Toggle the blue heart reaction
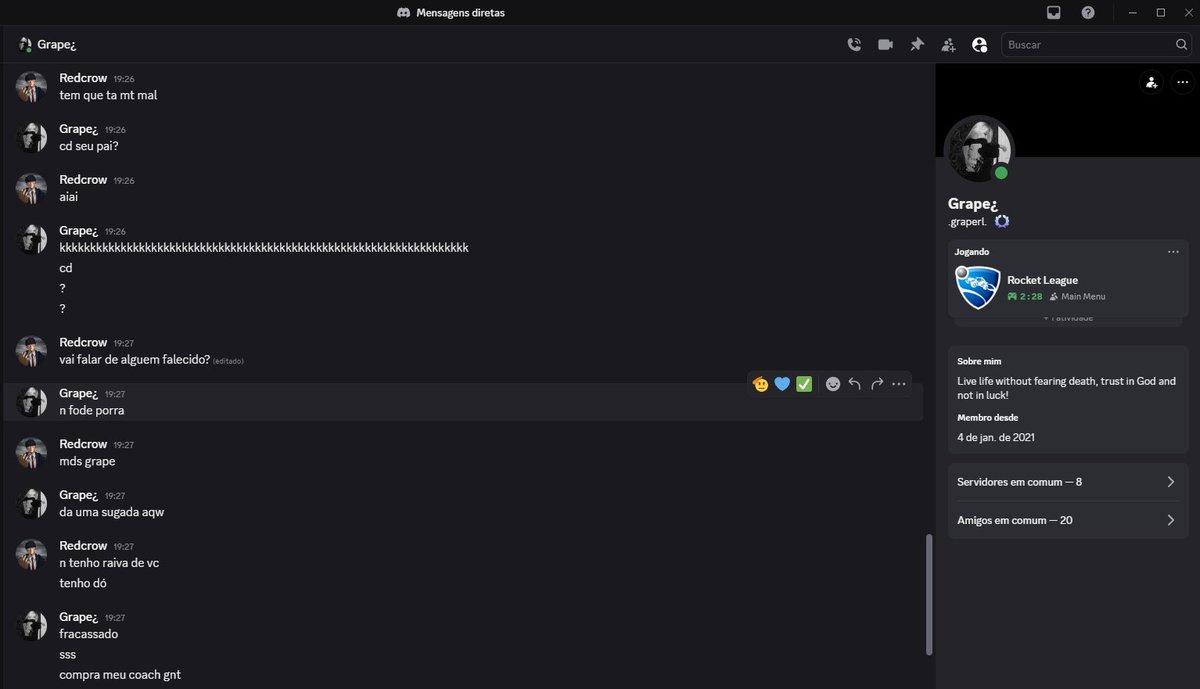The image size is (1200, 689). point(782,383)
